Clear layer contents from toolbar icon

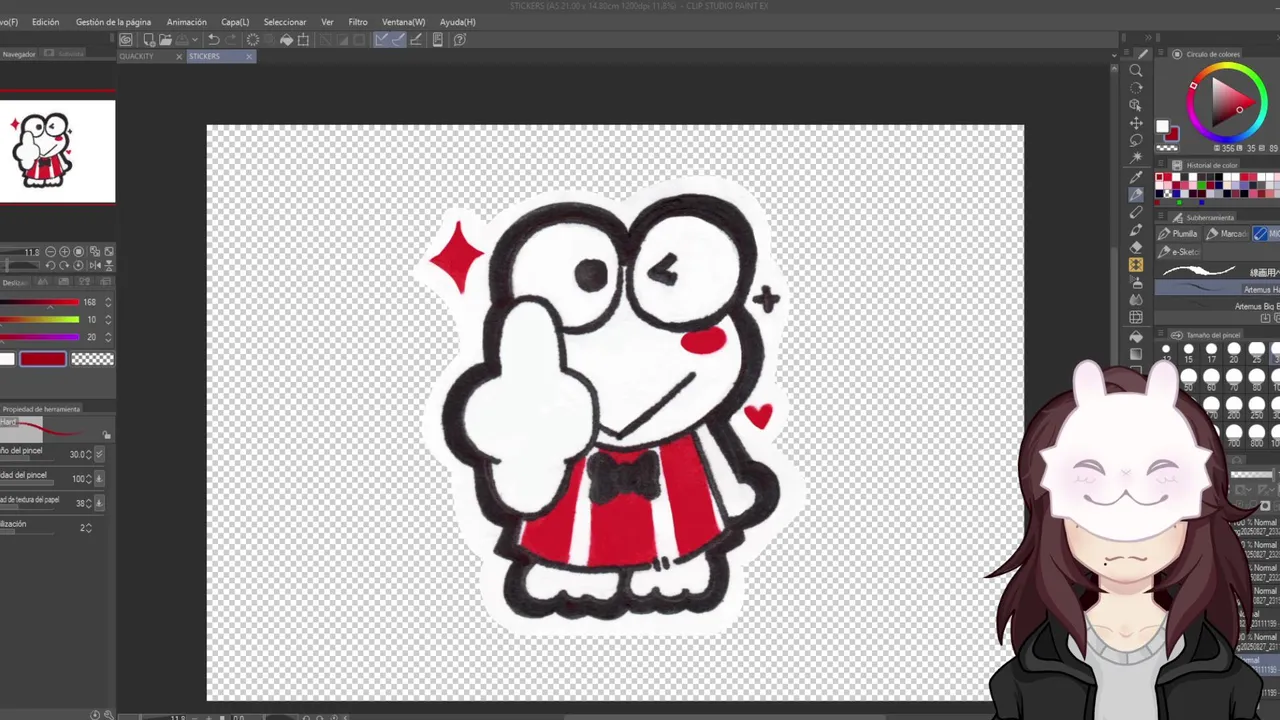coord(253,40)
